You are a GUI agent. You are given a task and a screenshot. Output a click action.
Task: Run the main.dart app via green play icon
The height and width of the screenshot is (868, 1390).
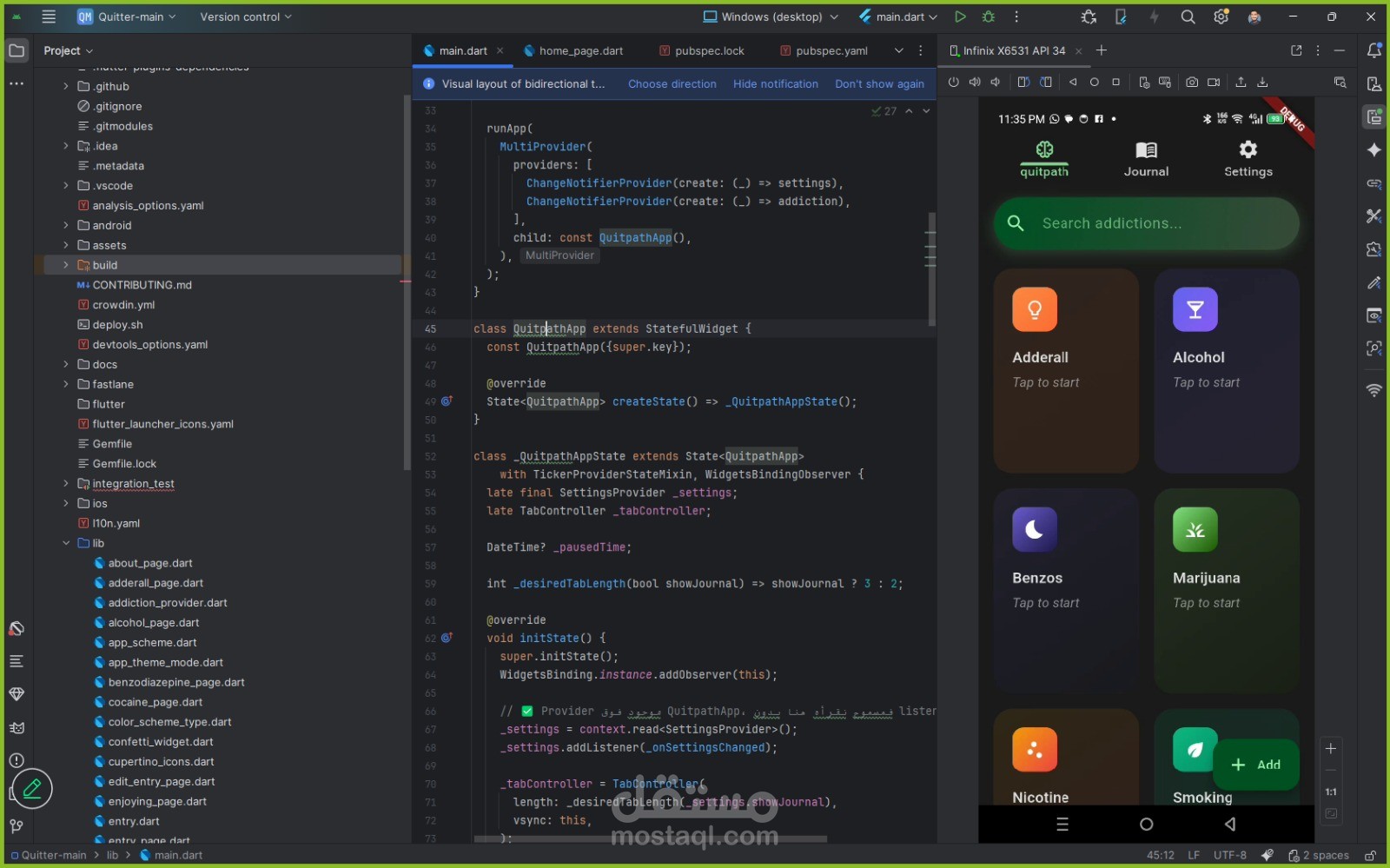coord(960,17)
